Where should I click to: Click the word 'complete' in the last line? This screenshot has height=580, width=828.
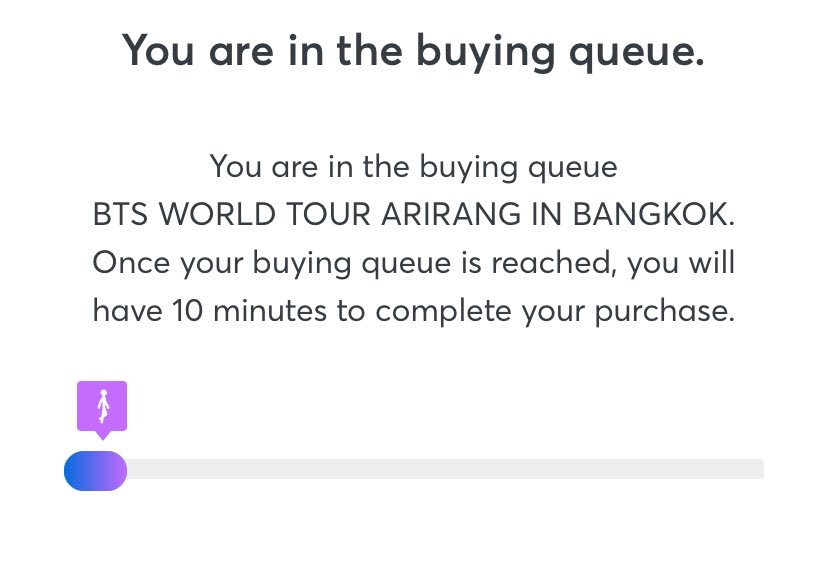(x=443, y=312)
